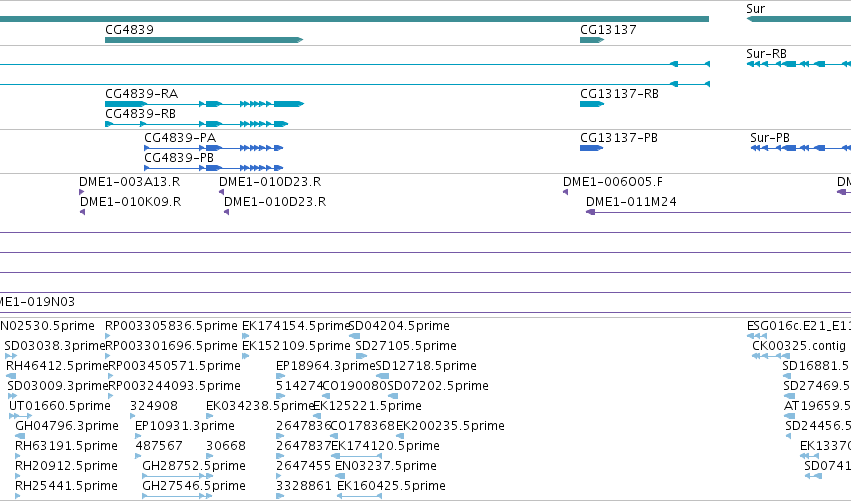Select the EK174120.5prime EST label
The image size is (851, 501).
[x=385, y=446]
